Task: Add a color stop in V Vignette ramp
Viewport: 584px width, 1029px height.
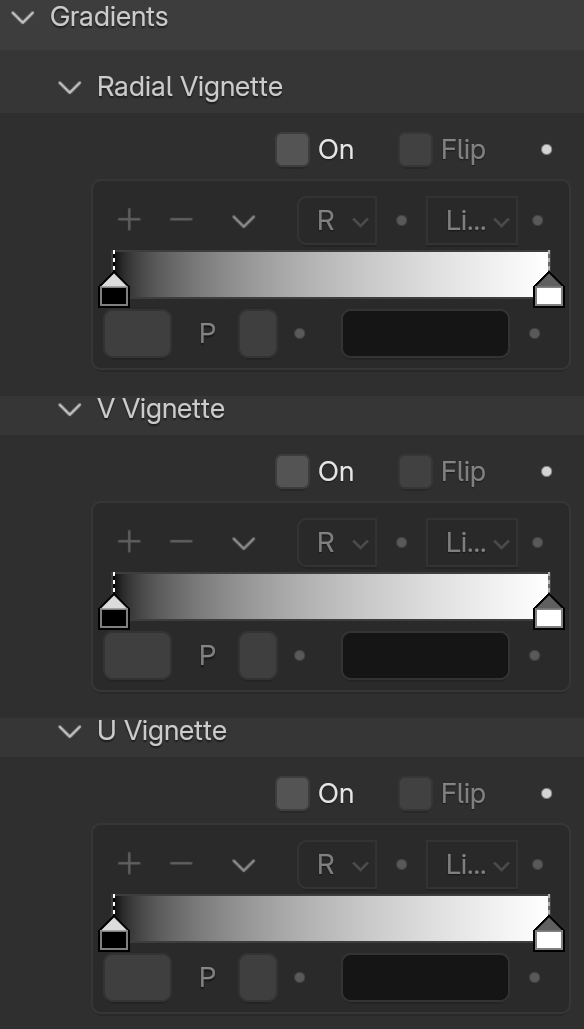Action: click(x=129, y=542)
